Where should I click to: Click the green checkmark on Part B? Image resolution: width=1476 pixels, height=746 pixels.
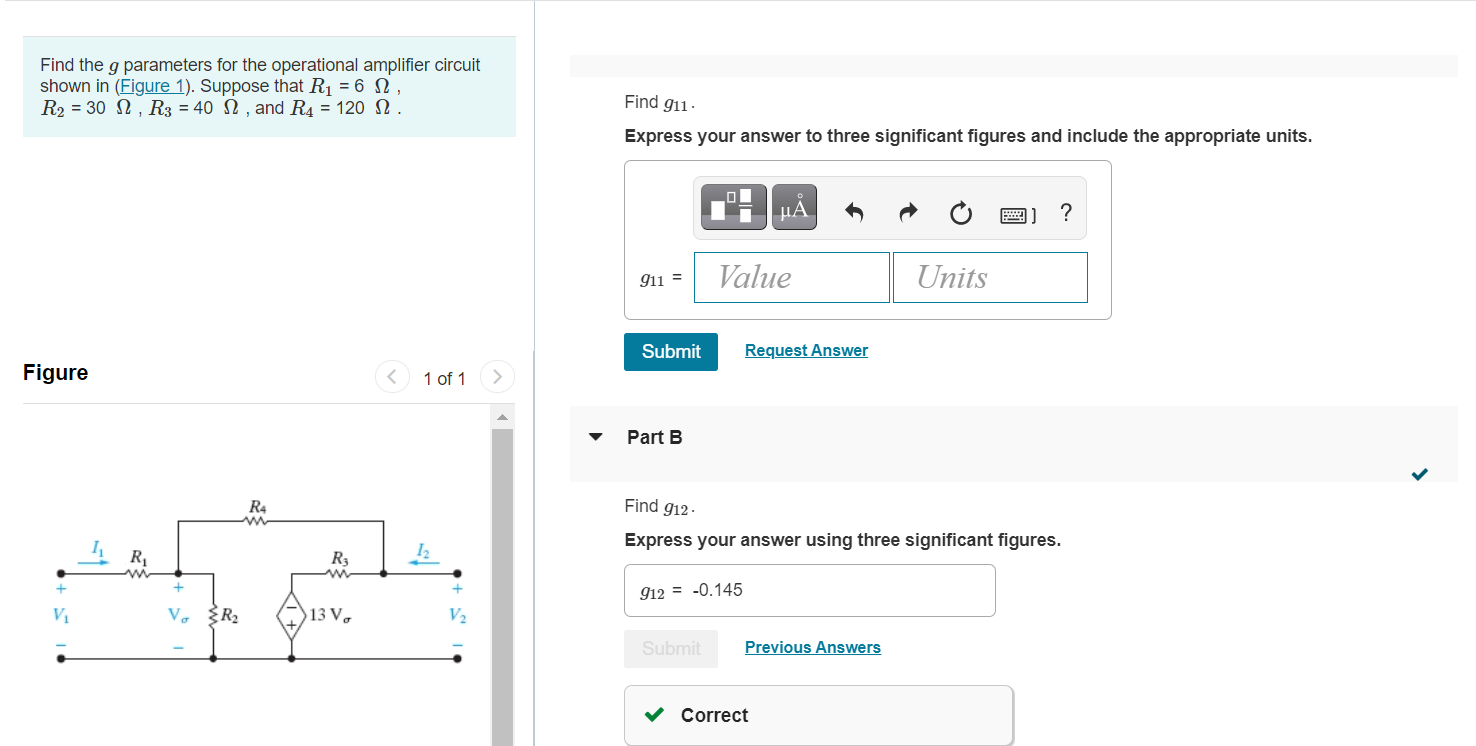pyautogui.click(x=1419, y=475)
